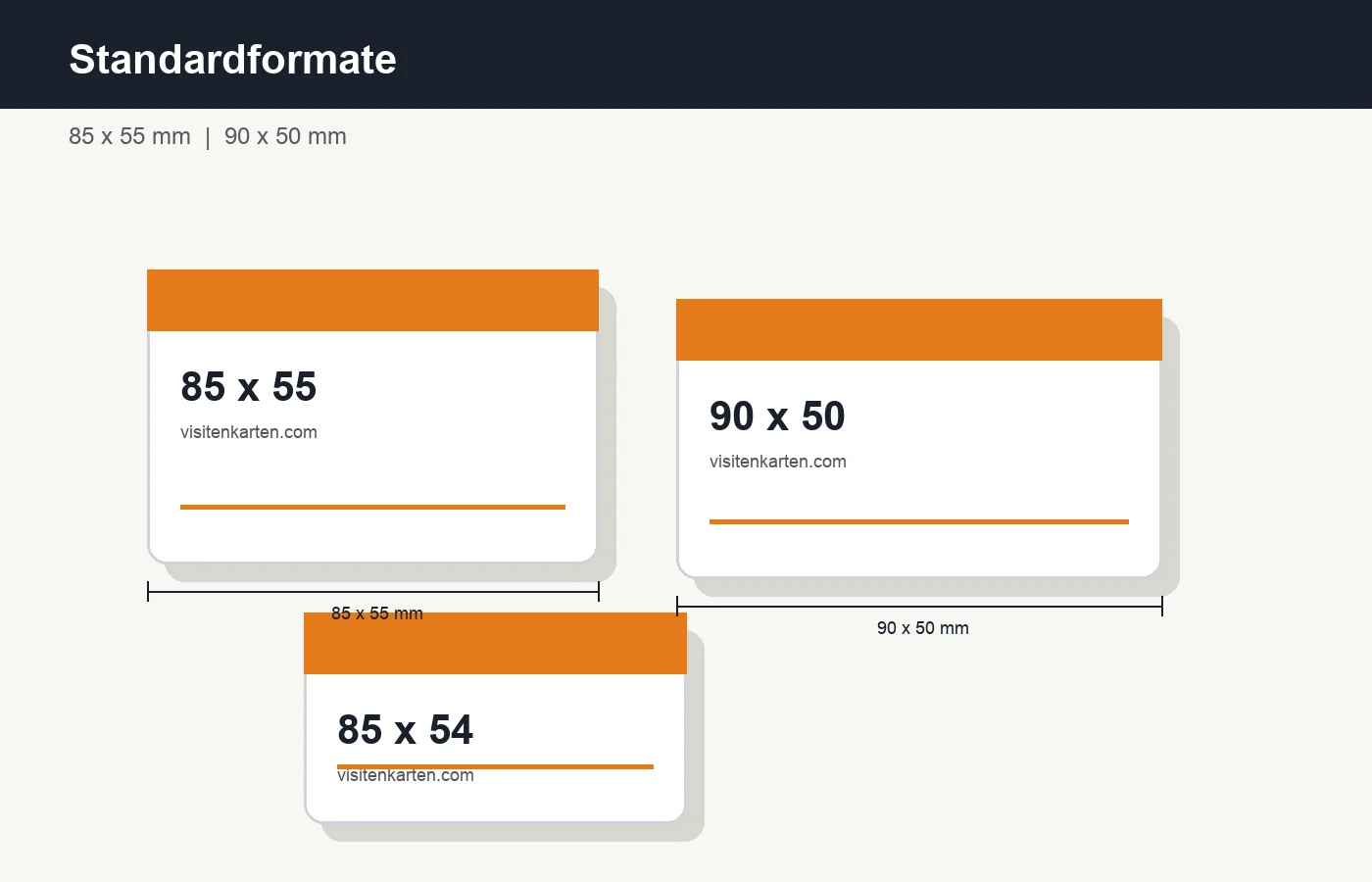Click visitenkarten.com on the 85 x 54 card
The image size is (1372, 882).
[406, 775]
